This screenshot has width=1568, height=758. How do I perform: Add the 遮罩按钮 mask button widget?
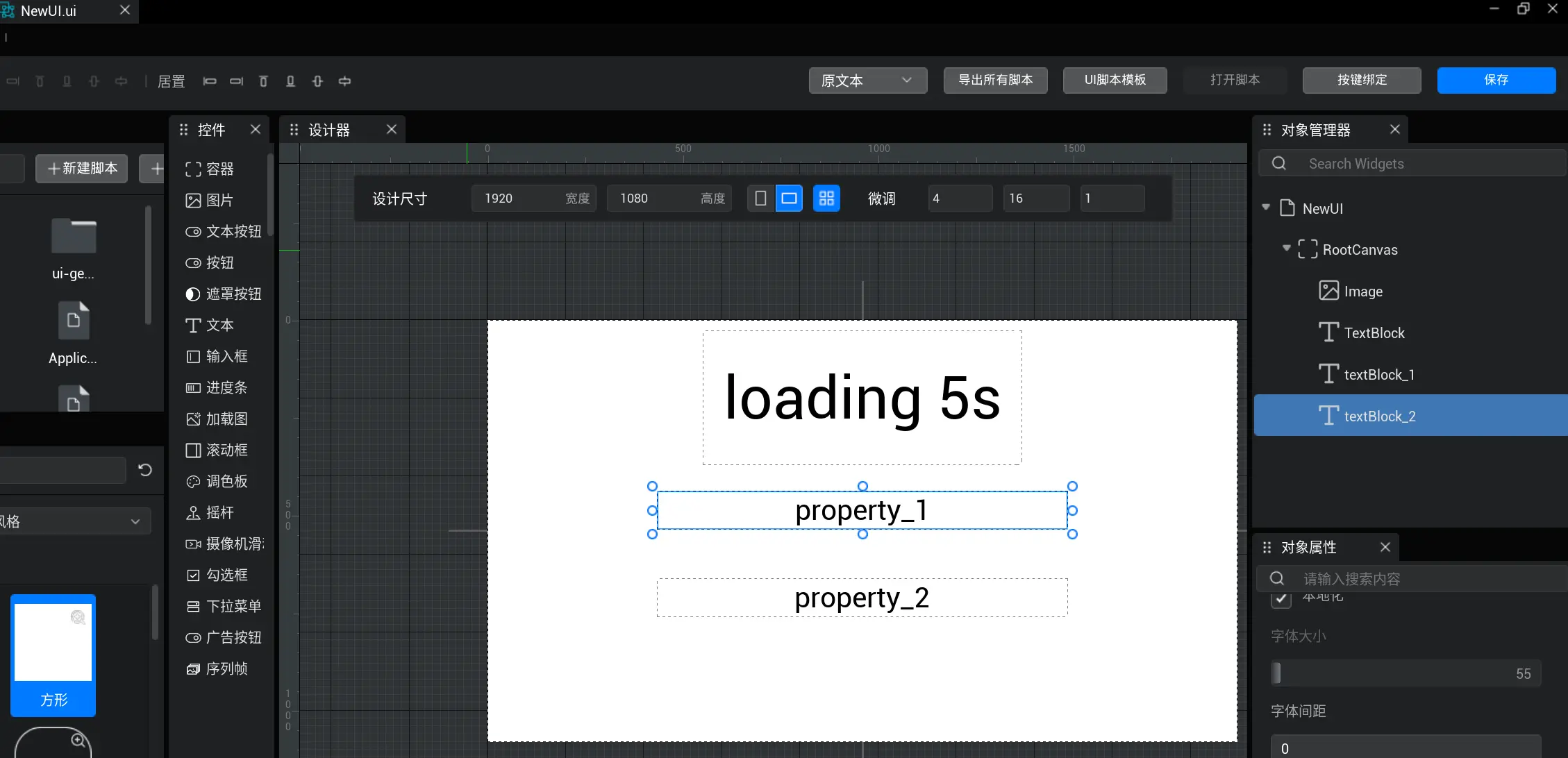223,294
